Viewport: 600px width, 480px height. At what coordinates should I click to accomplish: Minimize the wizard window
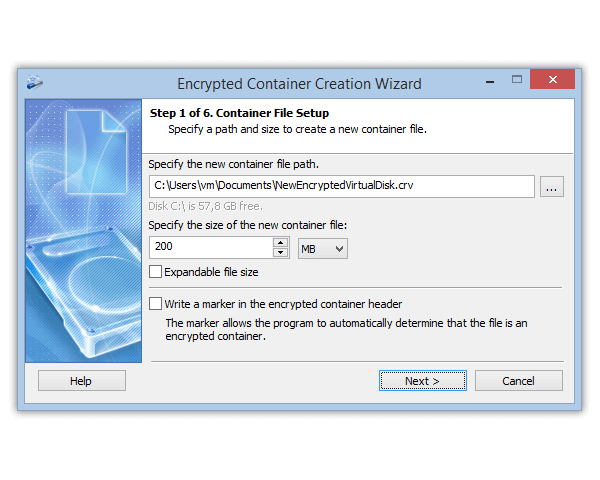[490, 81]
